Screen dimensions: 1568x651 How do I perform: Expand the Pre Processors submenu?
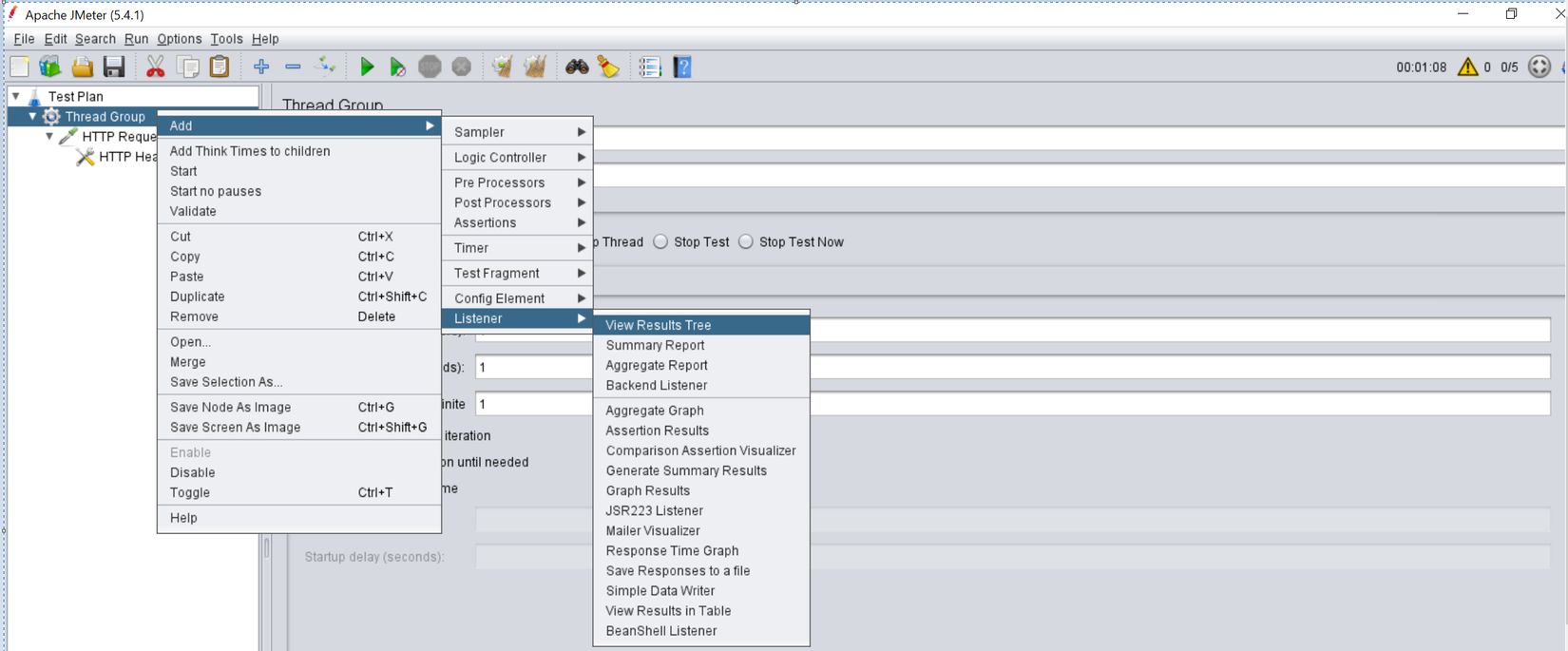point(517,182)
